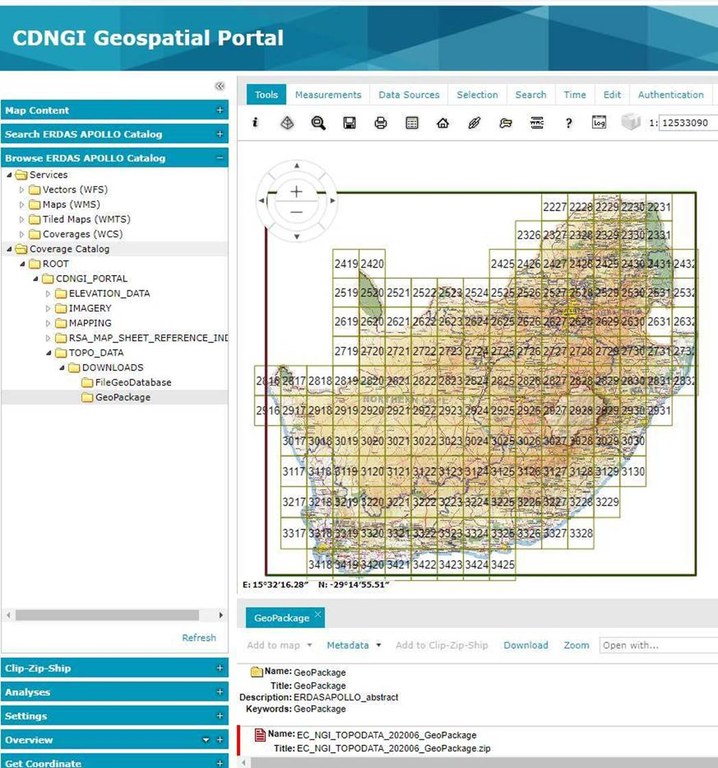Open the Metadata dropdown
Screen dimensions: 718x768
click(354, 645)
